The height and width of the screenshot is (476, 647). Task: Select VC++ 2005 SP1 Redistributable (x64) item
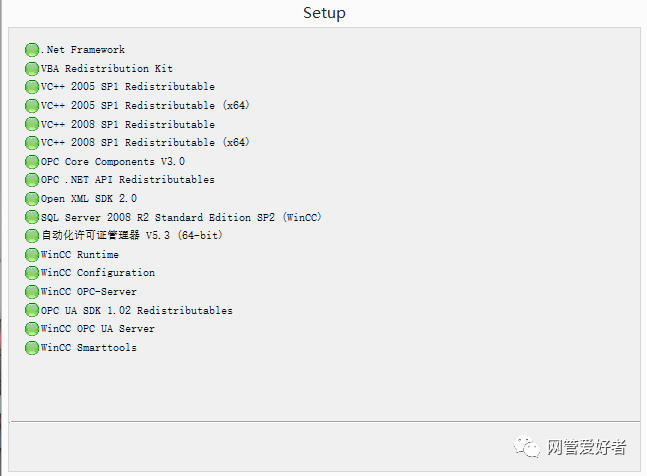[145, 106]
